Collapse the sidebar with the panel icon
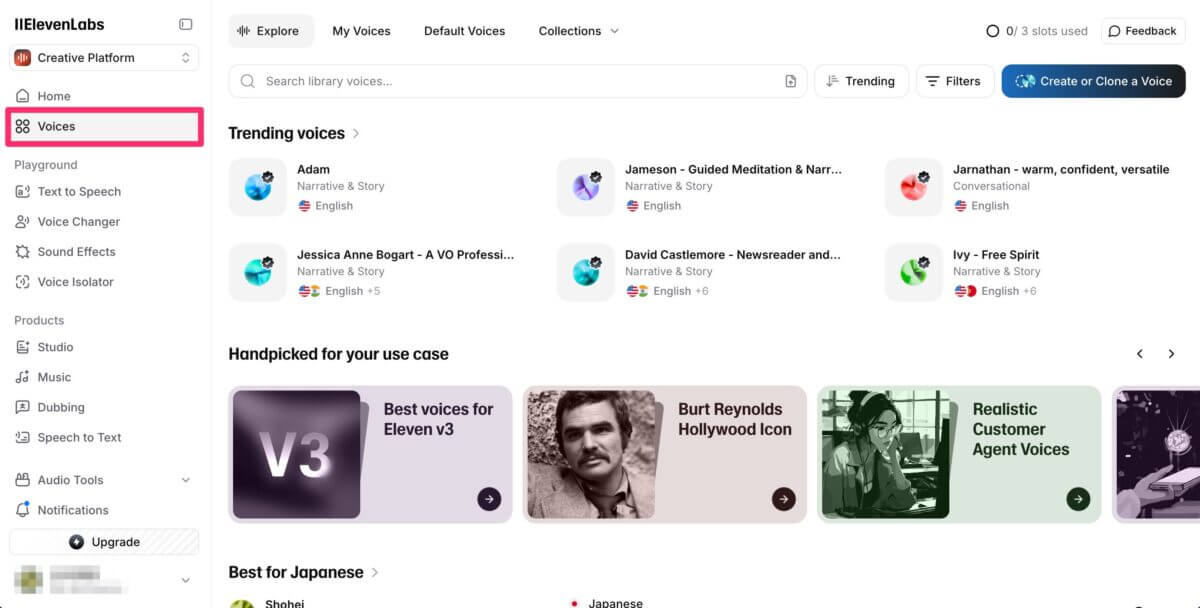Screen dimensions: 1200x608 [185, 24]
